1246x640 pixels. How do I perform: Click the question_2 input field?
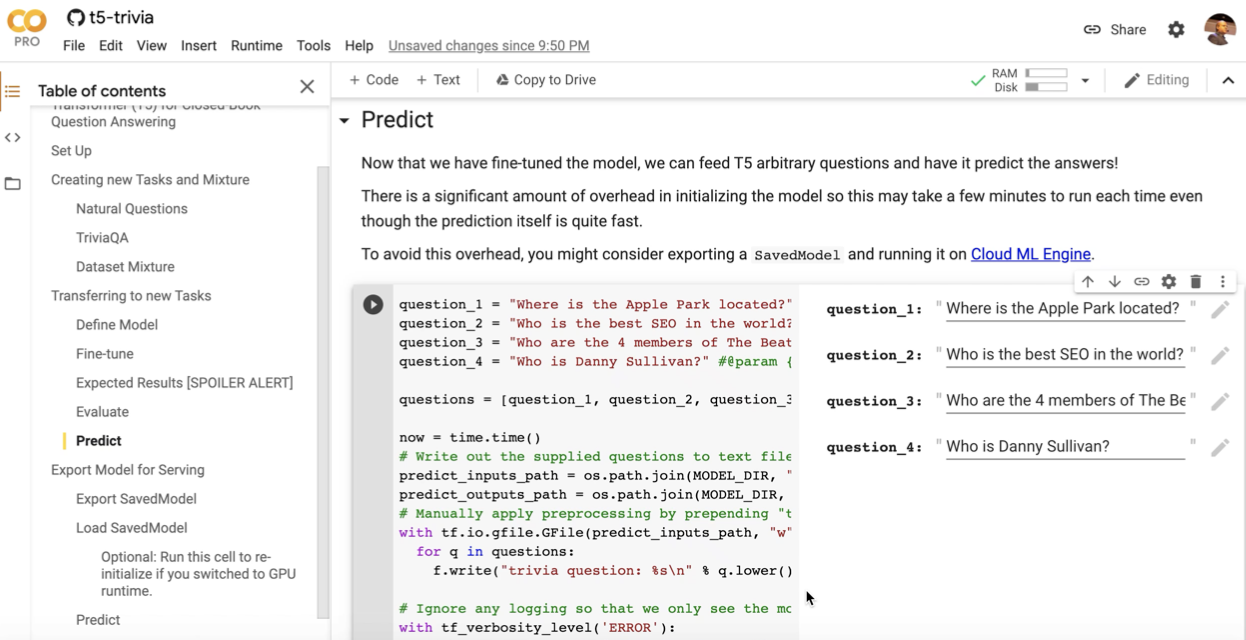point(1065,355)
